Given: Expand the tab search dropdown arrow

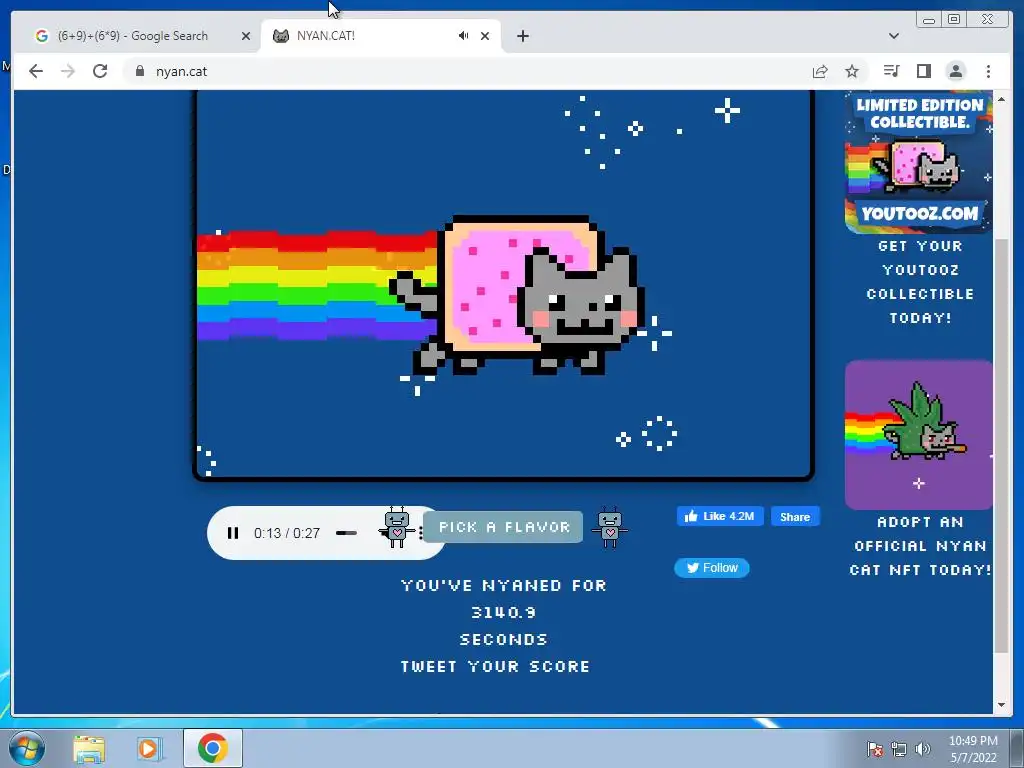Looking at the screenshot, I should [893, 36].
